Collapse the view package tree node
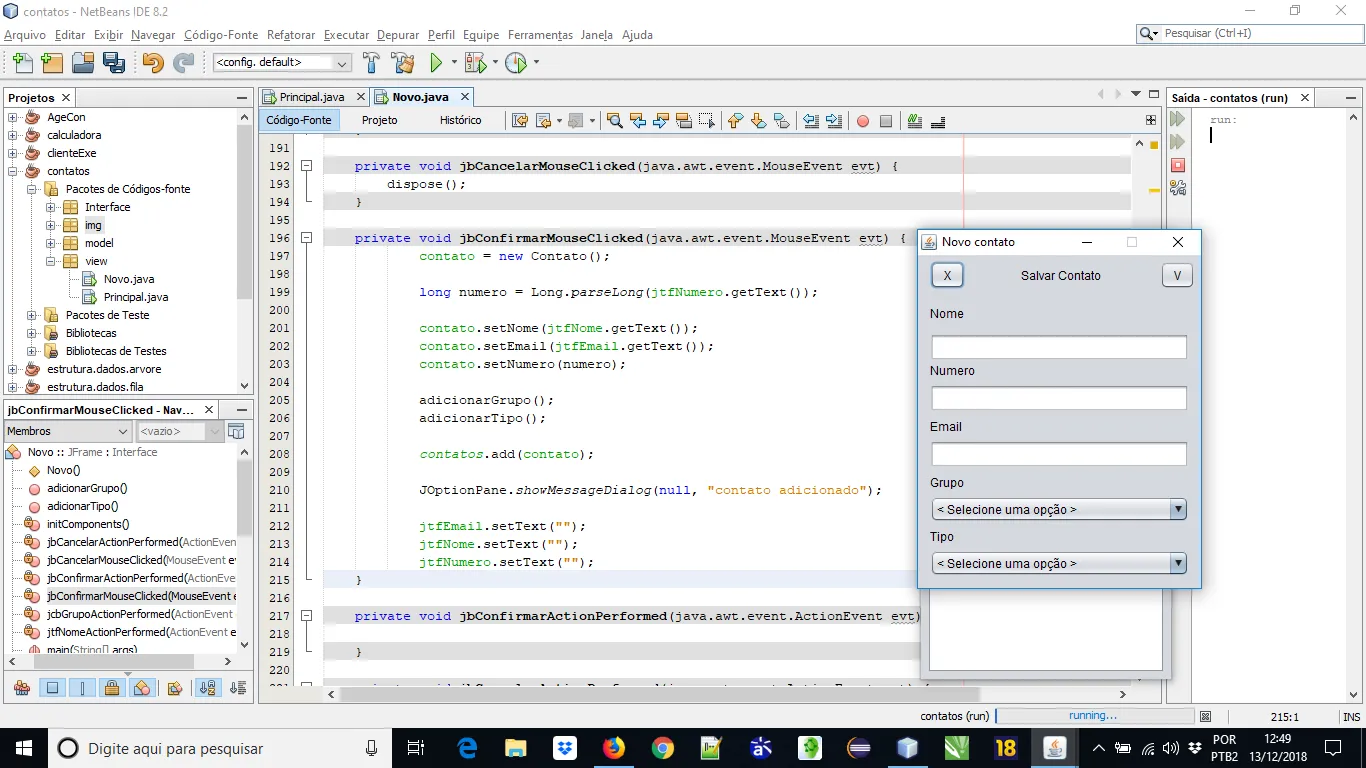The height and width of the screenshot is (768, 1366). [51, 261]
